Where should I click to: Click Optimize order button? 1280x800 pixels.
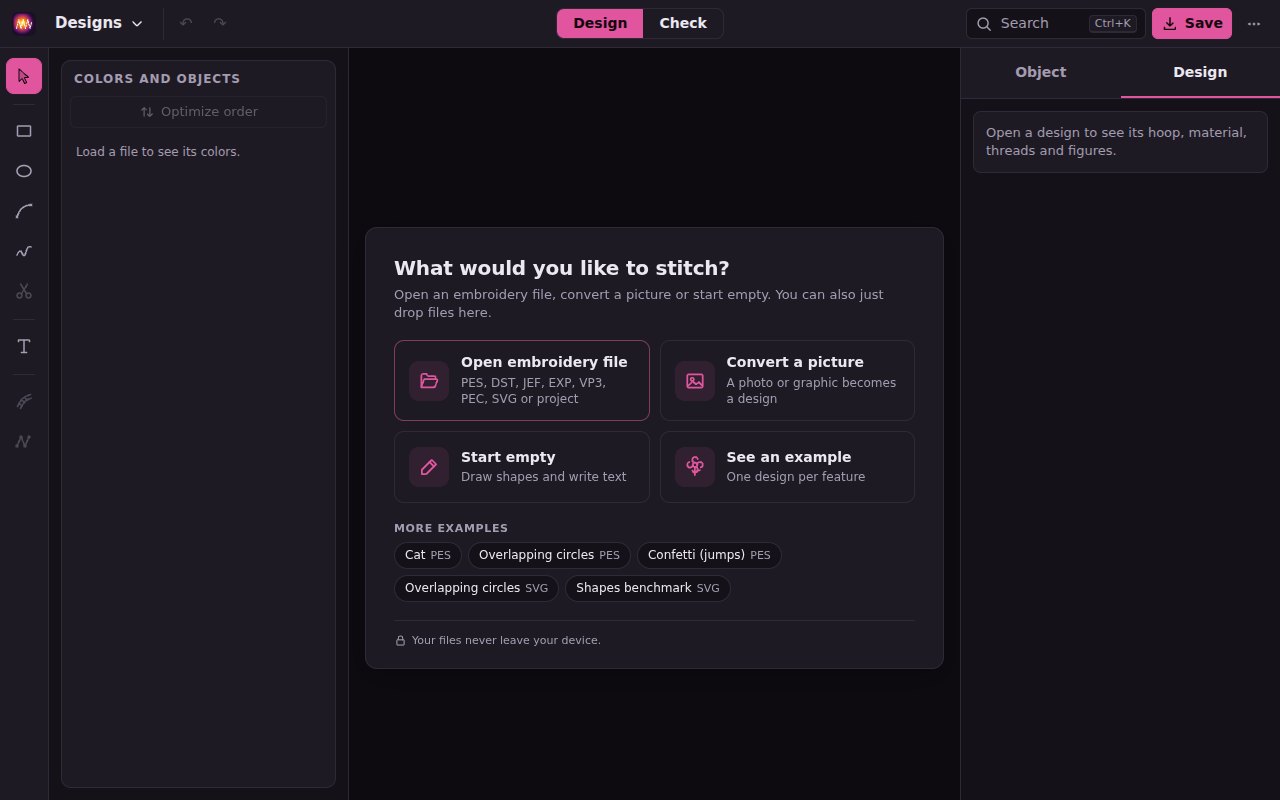(x=198, y=112)
